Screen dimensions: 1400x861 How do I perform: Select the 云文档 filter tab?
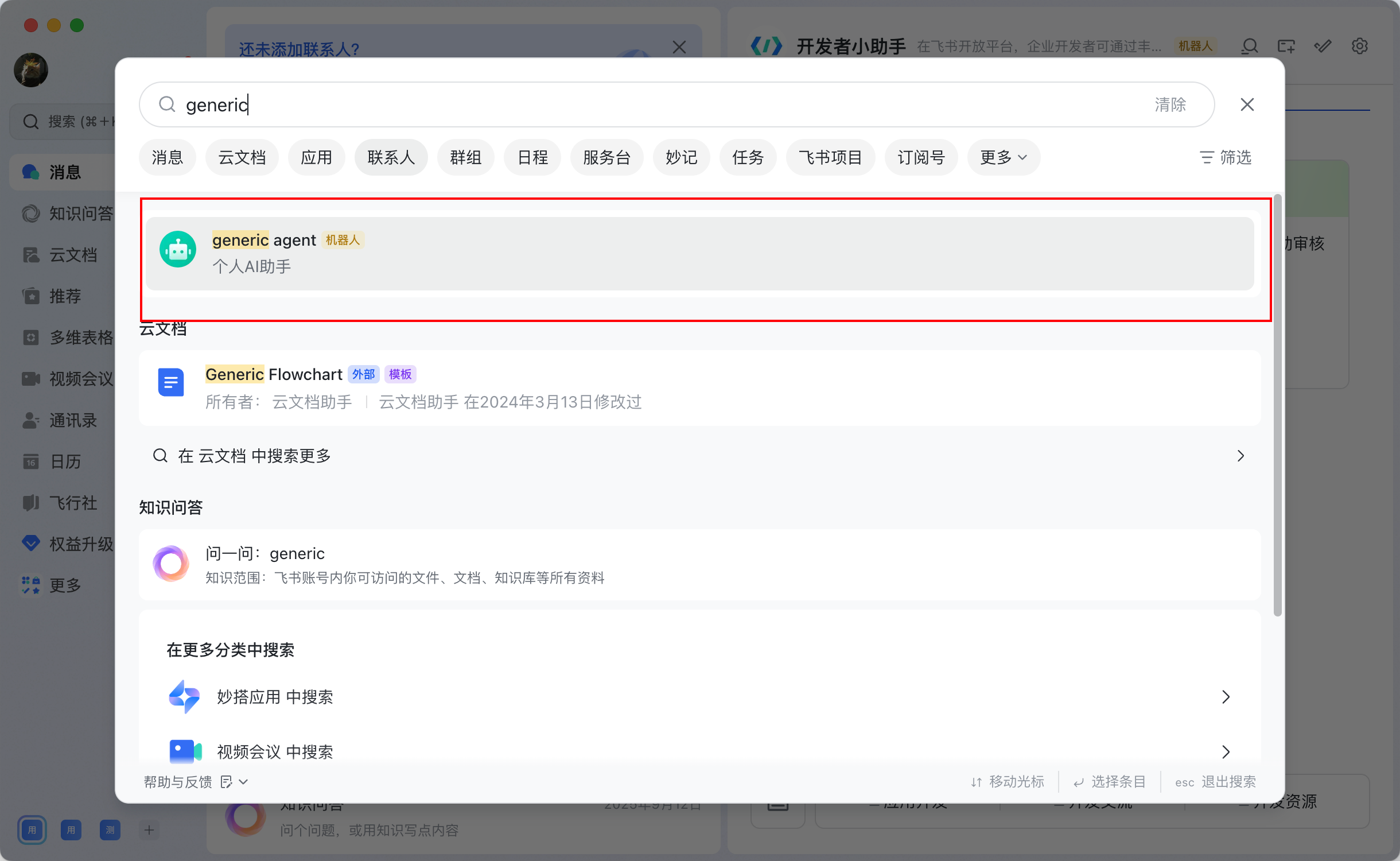coord(242,157)
